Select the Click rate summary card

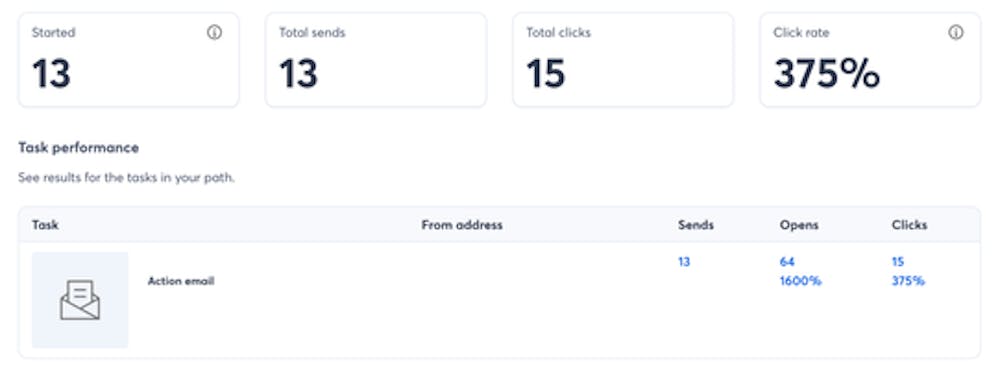(x=870, y=60)
